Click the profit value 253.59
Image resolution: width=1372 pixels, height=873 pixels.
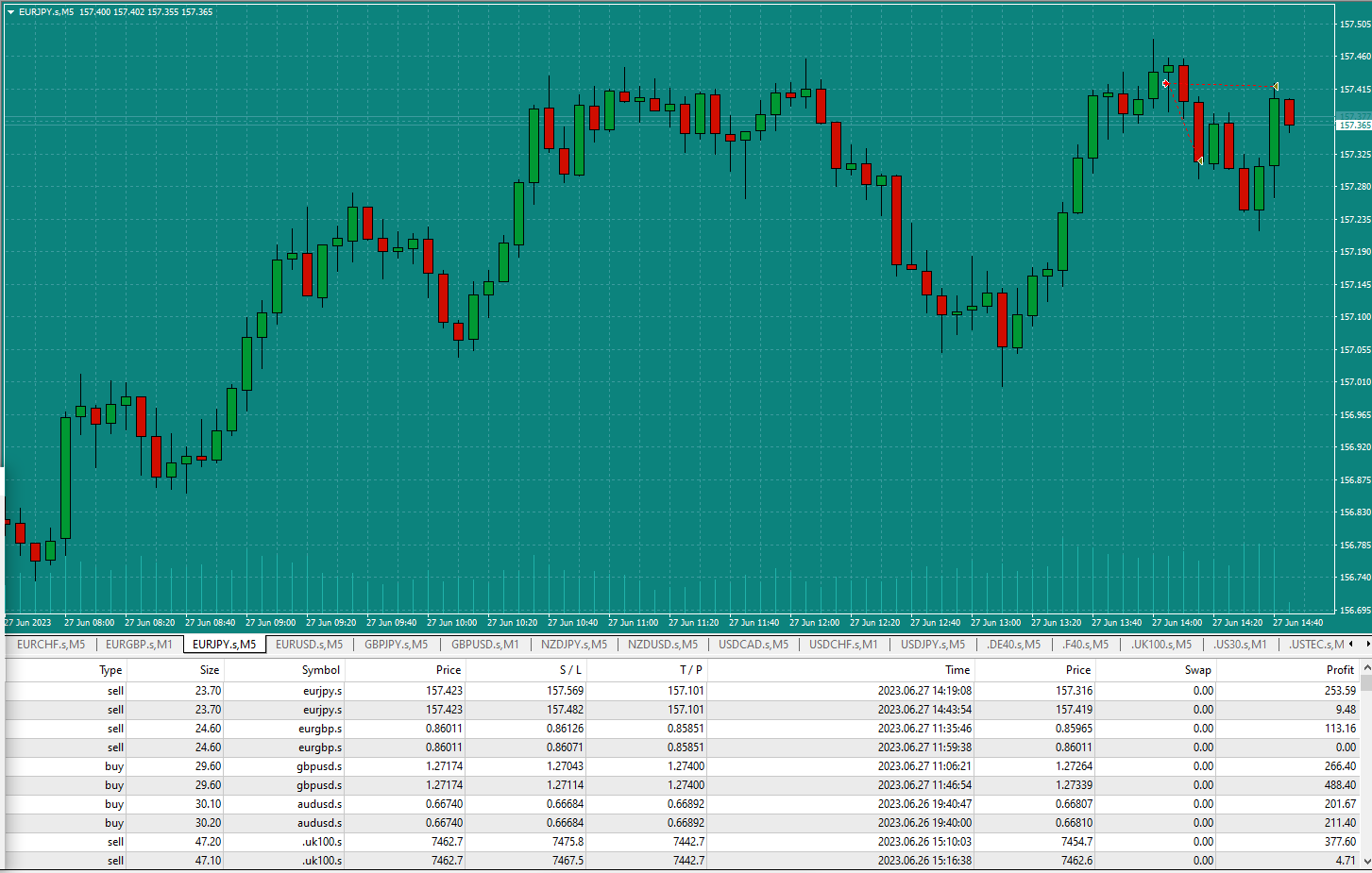(1340, 691)
